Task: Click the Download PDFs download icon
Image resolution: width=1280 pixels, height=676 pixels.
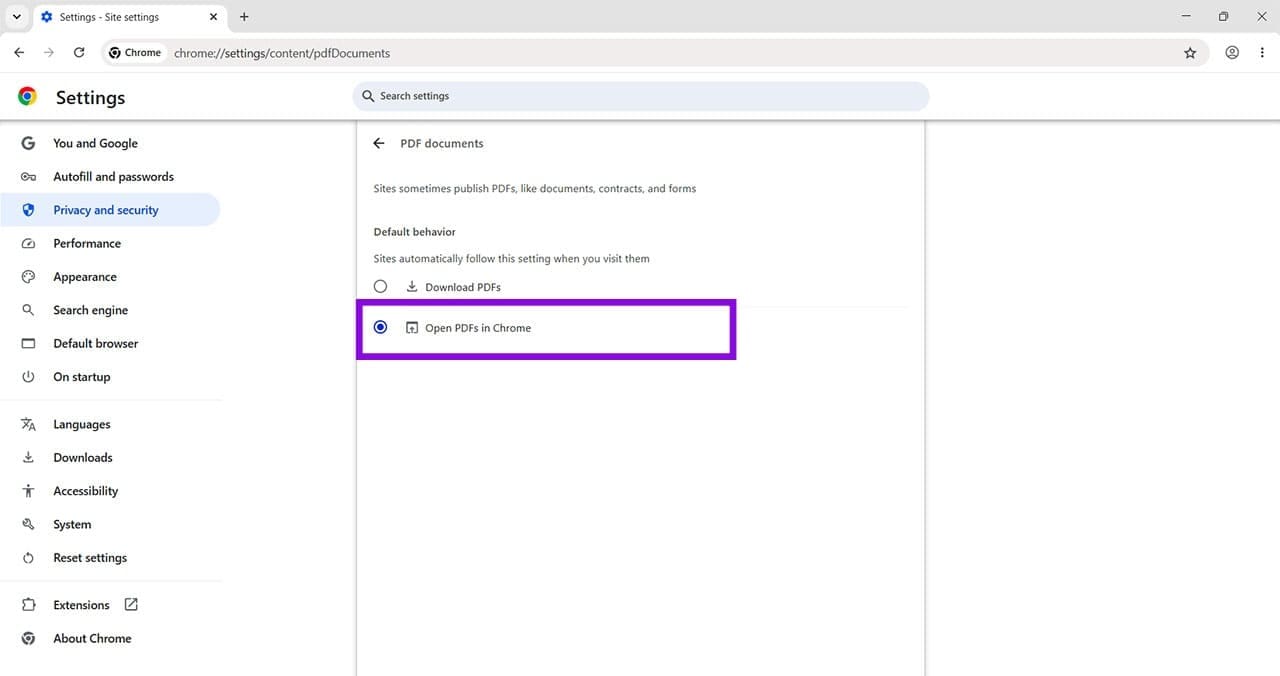Action: click(412, 287)
